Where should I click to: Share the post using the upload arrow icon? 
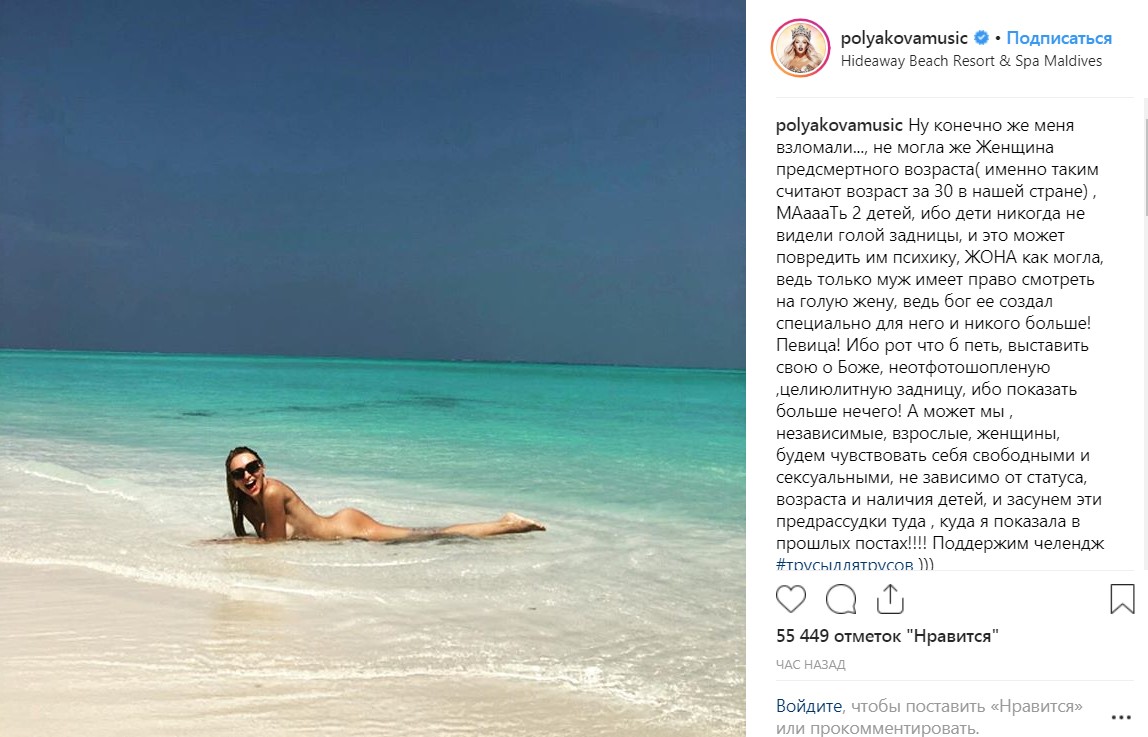coord(890,599)
